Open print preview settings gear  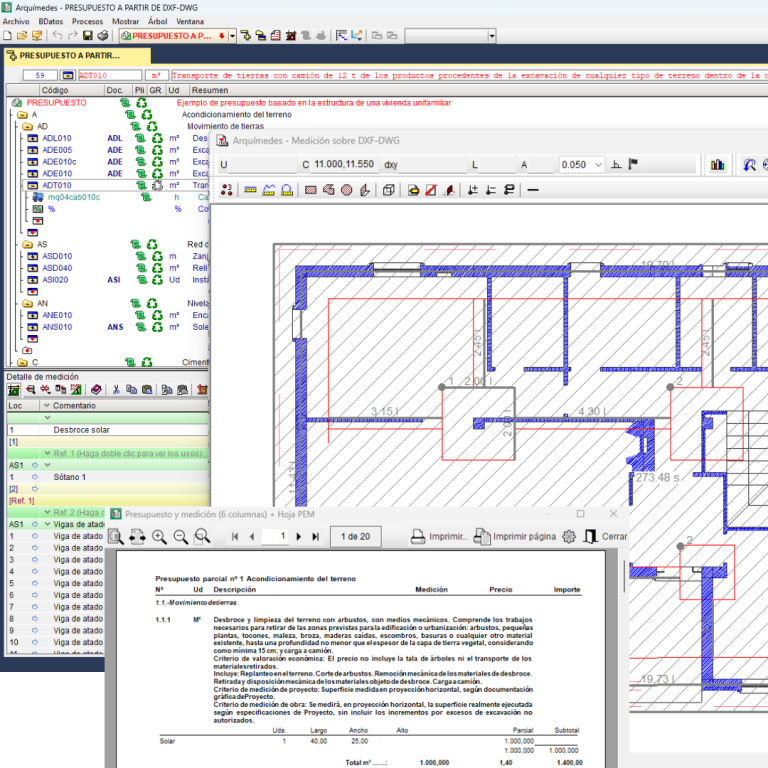coord(569,537)
